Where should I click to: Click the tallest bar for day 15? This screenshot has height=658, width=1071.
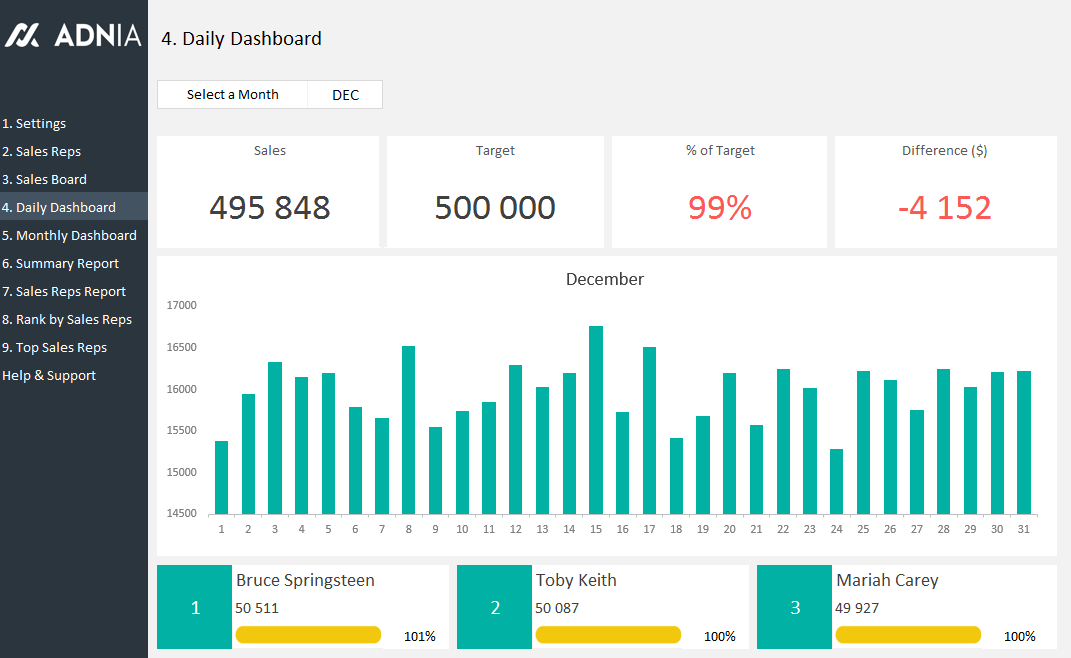click(596, 420)
